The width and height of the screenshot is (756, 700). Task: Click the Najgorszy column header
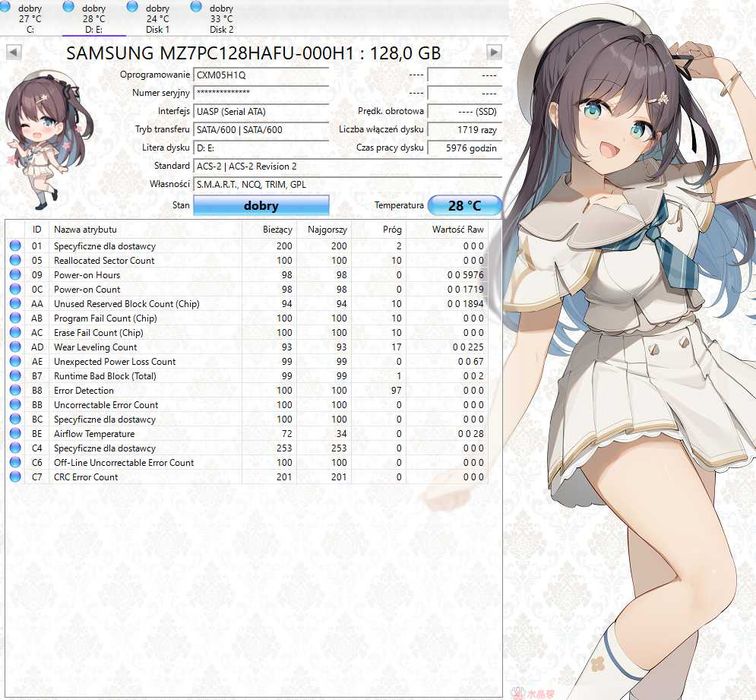[324, 229]
